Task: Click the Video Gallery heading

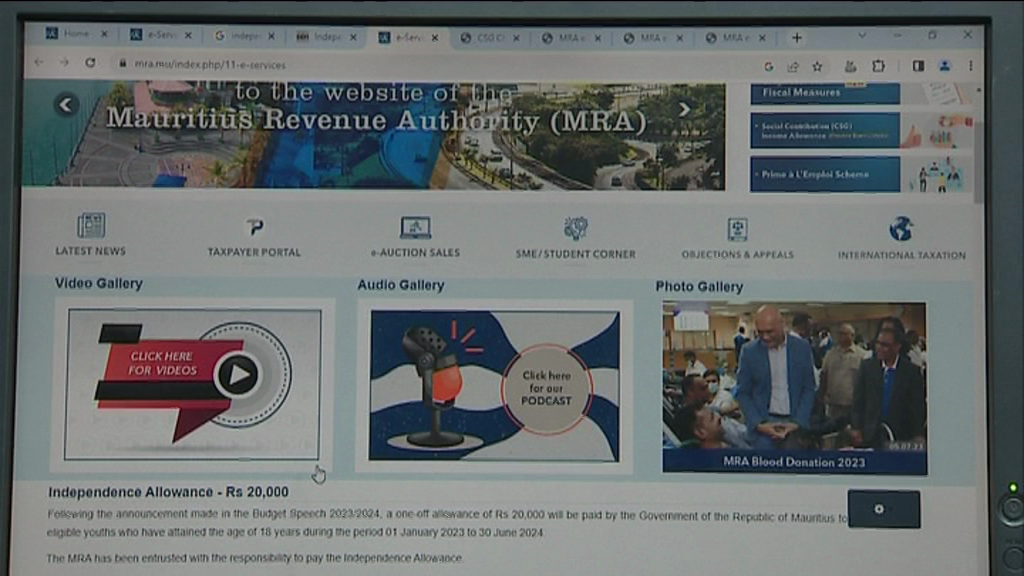Action: pos(99,283)
